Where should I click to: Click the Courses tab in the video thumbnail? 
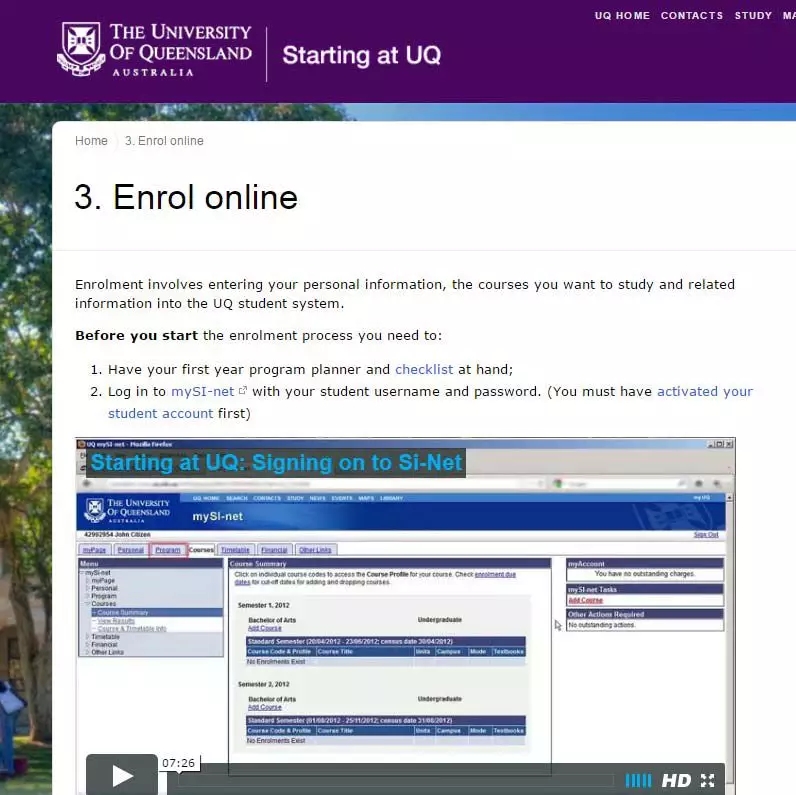201,550
